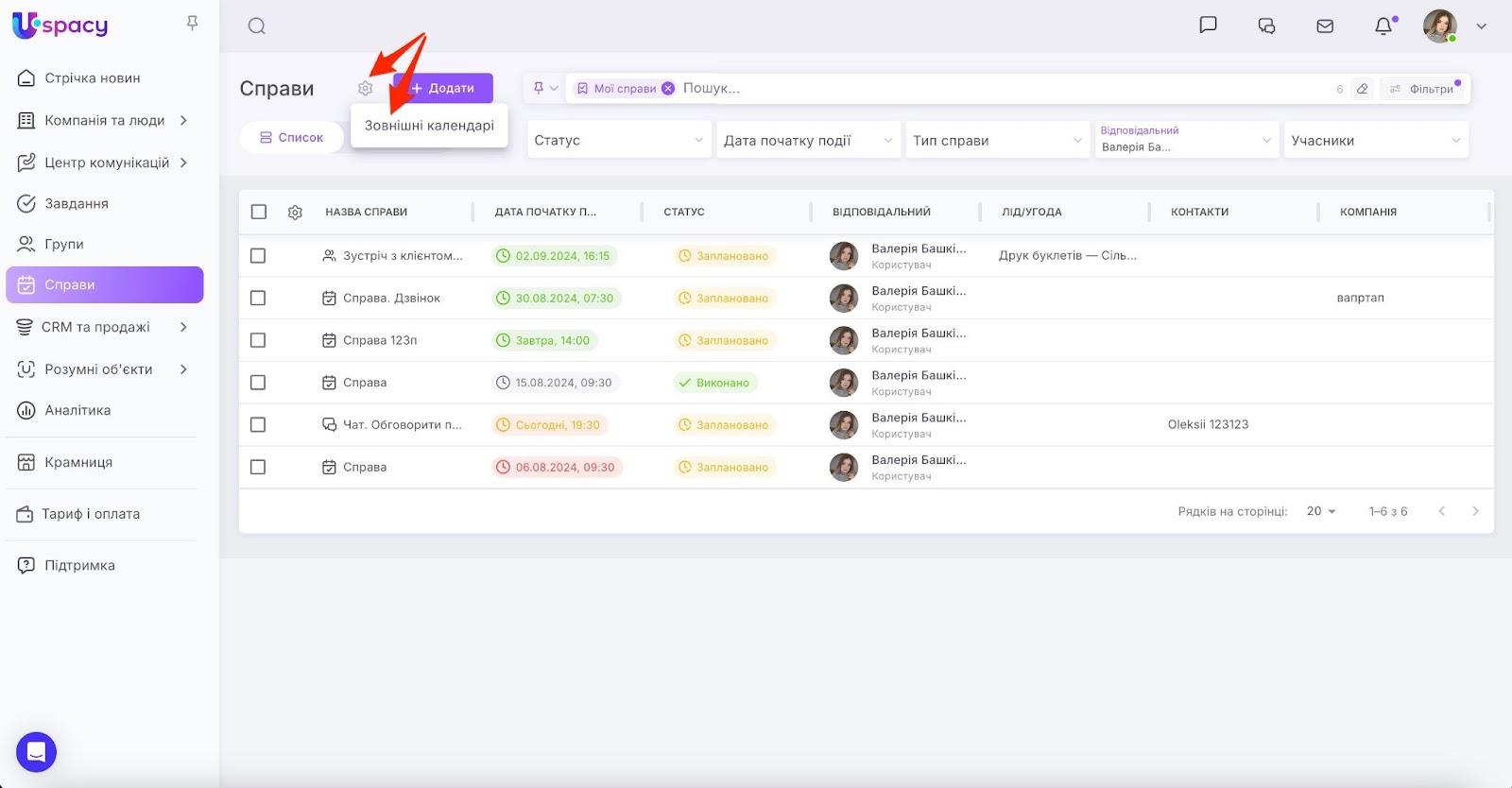Screen dimensions: 1512x788
Task: Toggle the select all rows checkbox
Action: 259,213
